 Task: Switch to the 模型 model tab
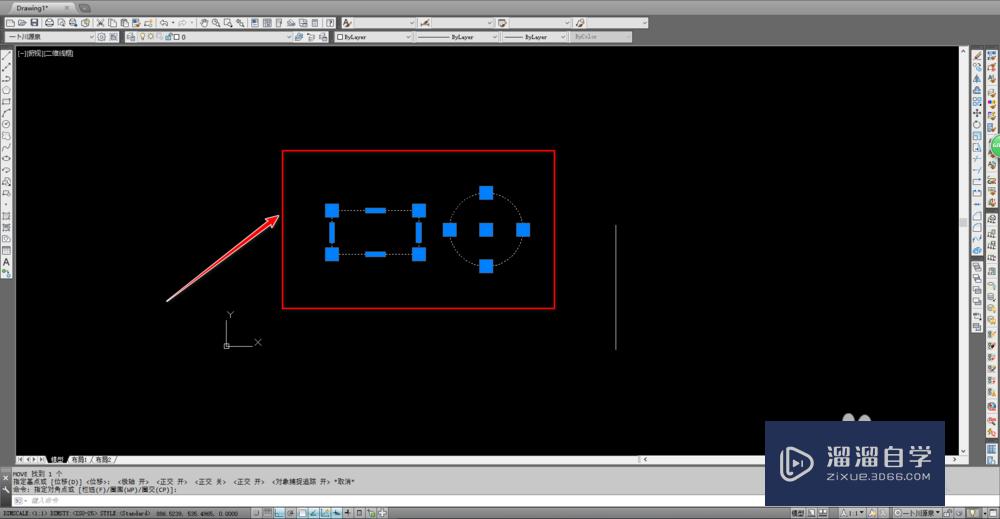pos(57,459)
